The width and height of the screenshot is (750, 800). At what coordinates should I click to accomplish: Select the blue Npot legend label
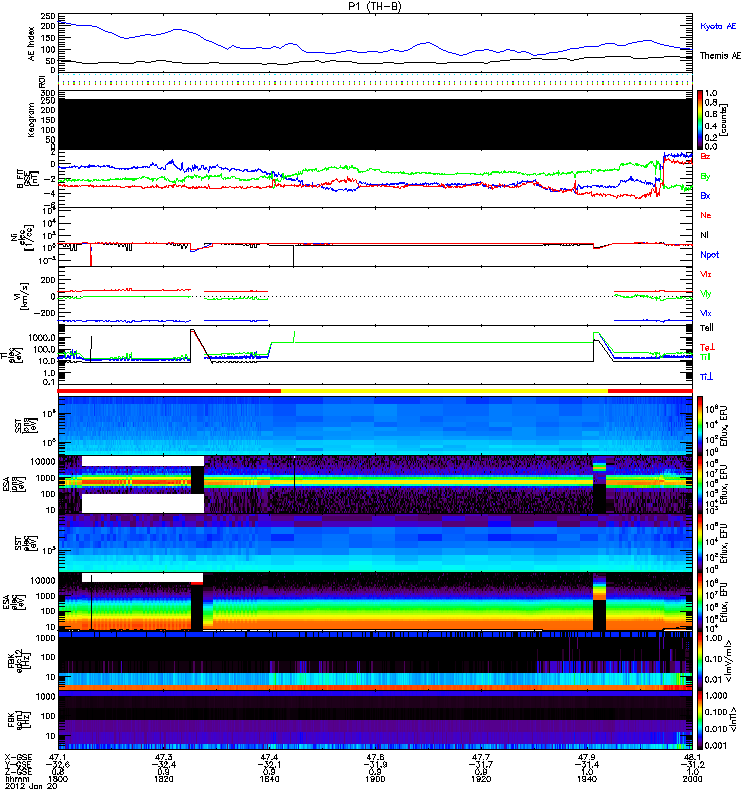pos(710,255)
